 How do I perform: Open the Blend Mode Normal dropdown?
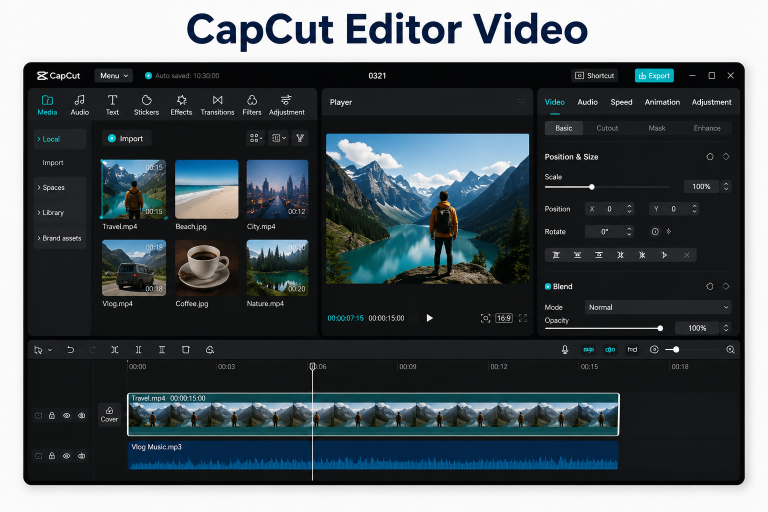[x=658, y=307]
